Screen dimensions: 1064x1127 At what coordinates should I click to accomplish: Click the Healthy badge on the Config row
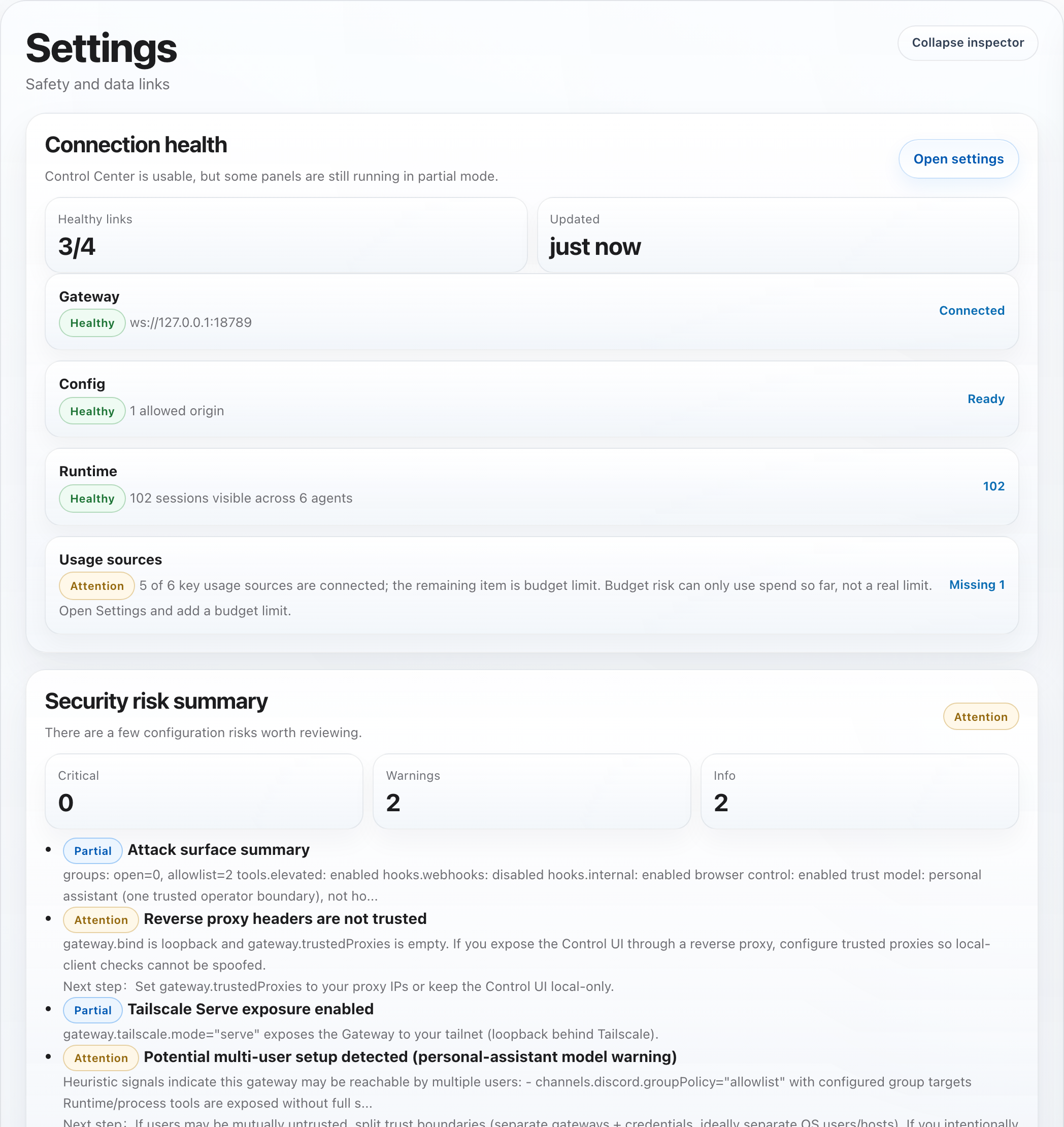92,411
